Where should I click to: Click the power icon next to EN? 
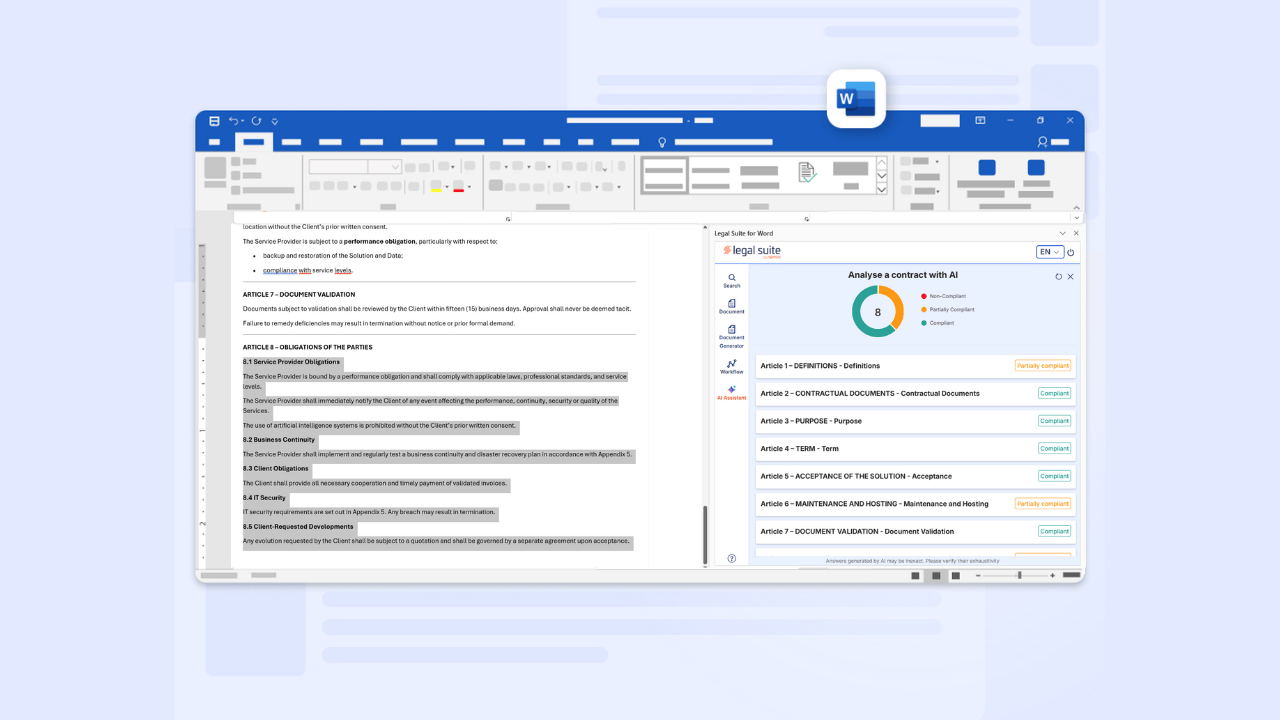pyautogui.click(x=1071, y=253)
